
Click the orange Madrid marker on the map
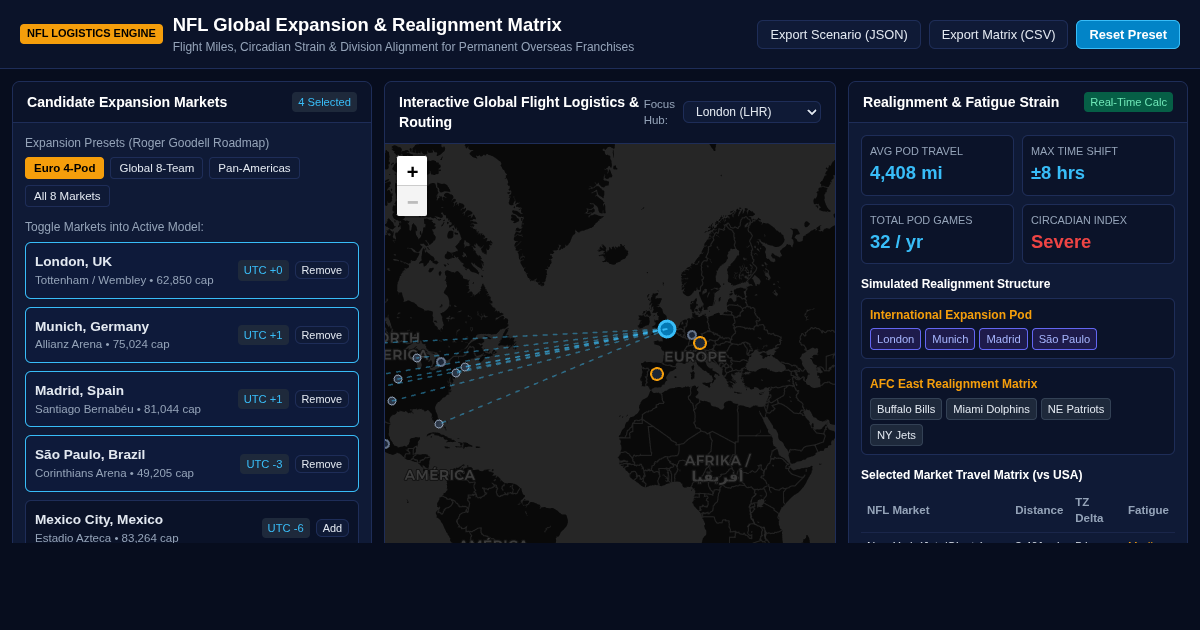click(x=657, y=374)
